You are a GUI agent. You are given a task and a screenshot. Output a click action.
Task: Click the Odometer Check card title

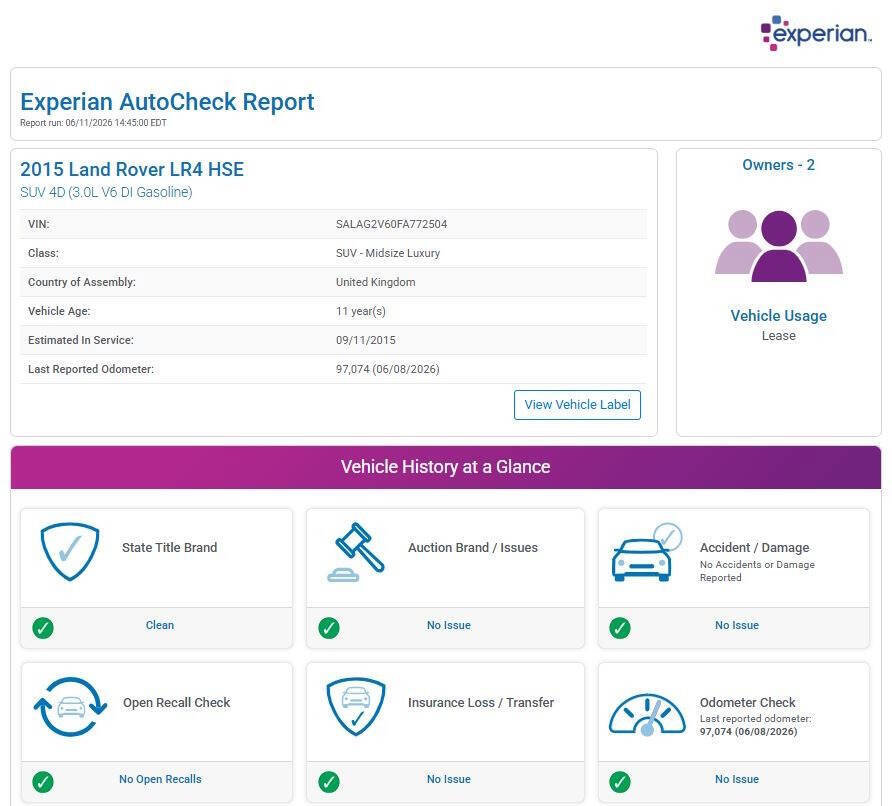[748, 702]
